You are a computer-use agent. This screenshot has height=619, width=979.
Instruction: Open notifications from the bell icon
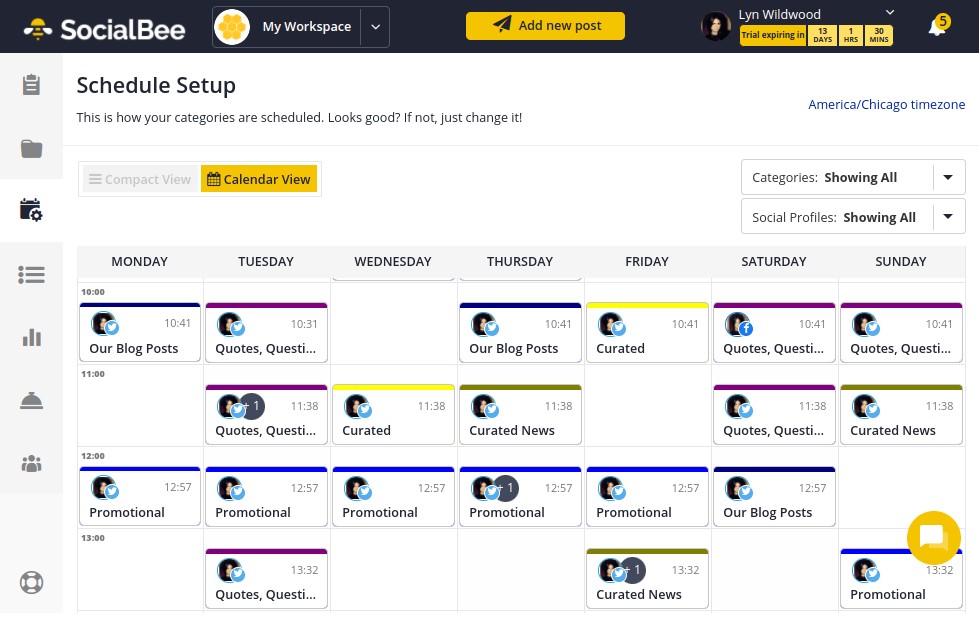coord(936,26)
